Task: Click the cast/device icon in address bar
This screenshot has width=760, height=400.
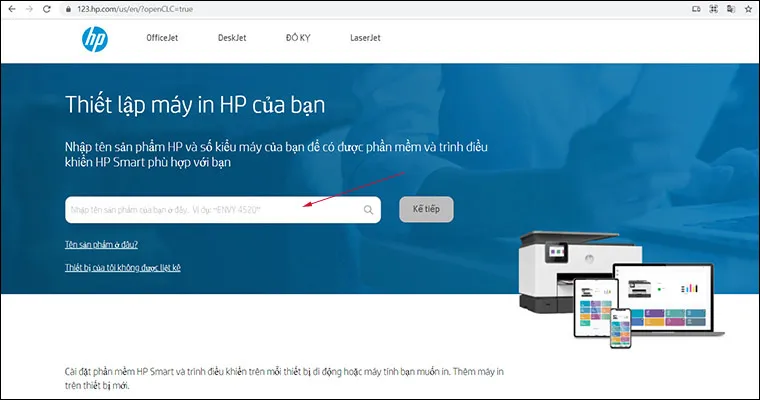Action: pyautogui.click(x=696, y=9)
